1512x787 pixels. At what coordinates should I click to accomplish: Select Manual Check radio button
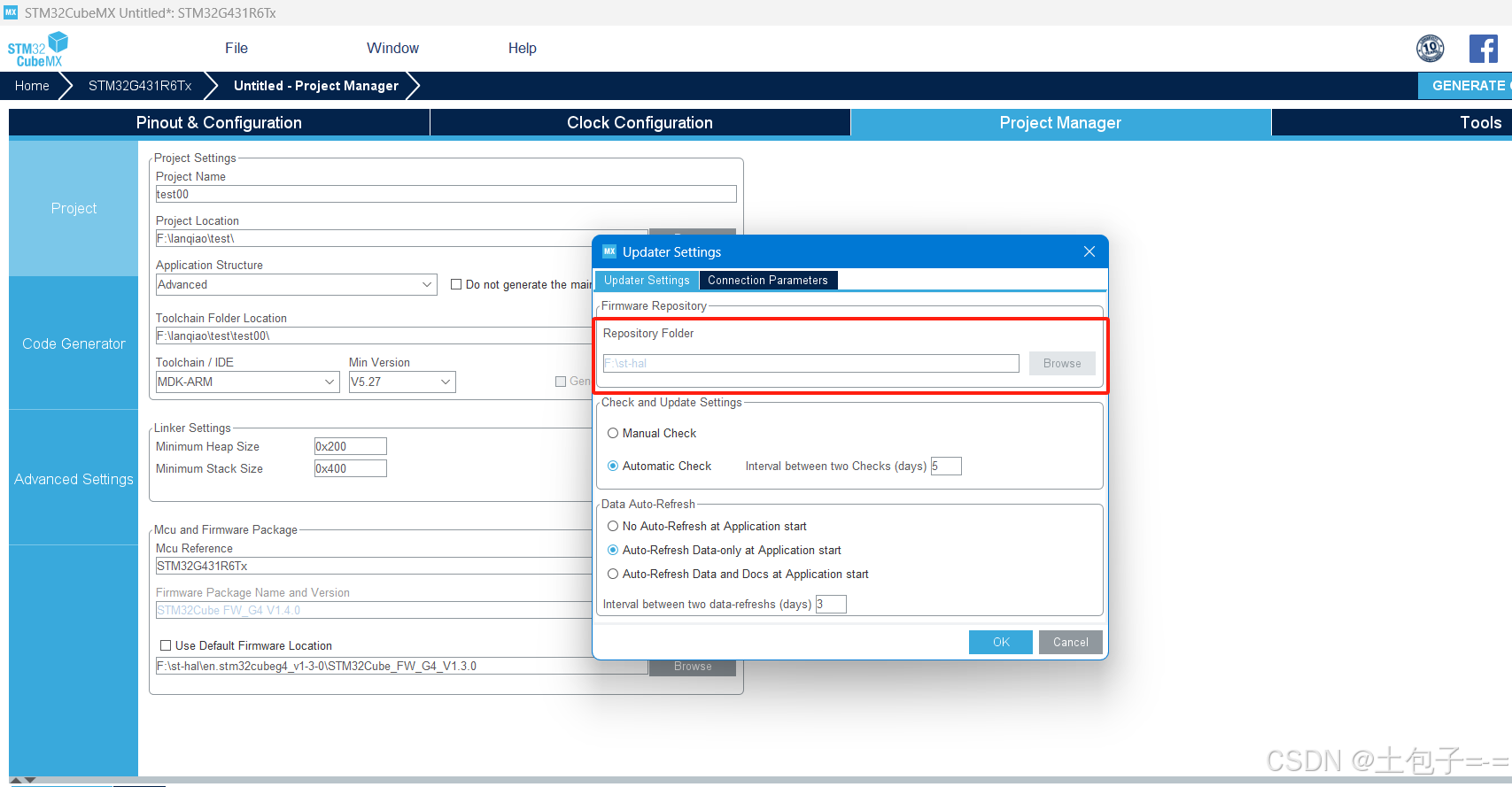click(613, 433)
